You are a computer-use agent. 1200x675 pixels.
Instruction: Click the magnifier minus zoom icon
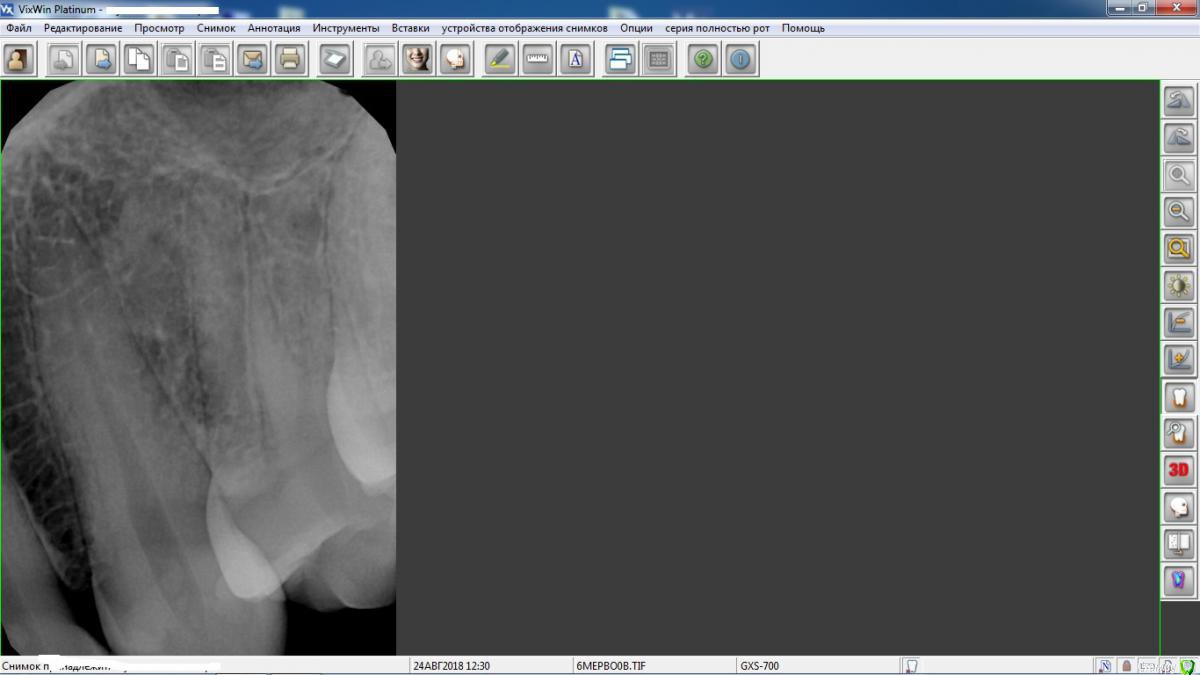click(1179, 212)
